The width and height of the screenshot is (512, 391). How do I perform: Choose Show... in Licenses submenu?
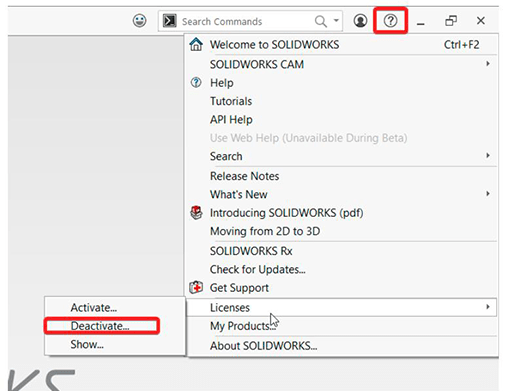pyautogui.click(x=115, y=344)
